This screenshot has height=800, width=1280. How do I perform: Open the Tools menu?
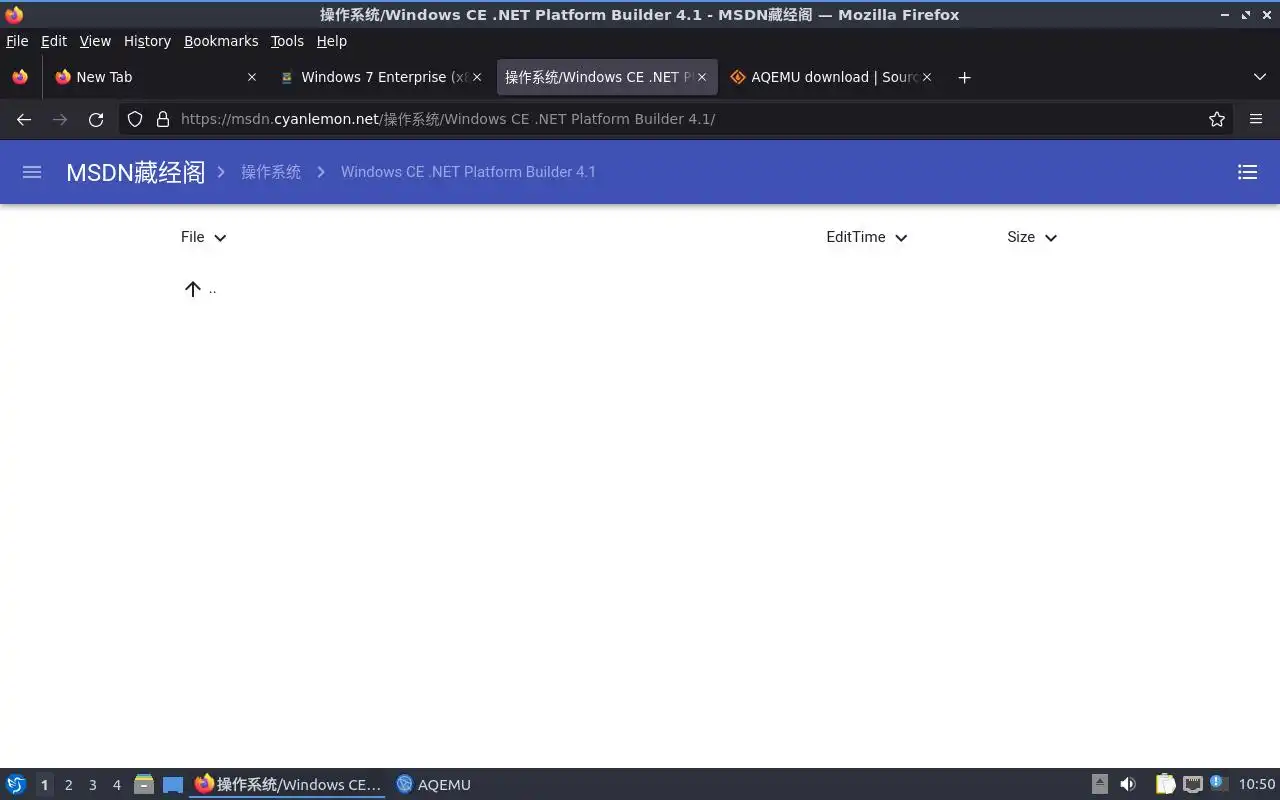coord(287,41)
